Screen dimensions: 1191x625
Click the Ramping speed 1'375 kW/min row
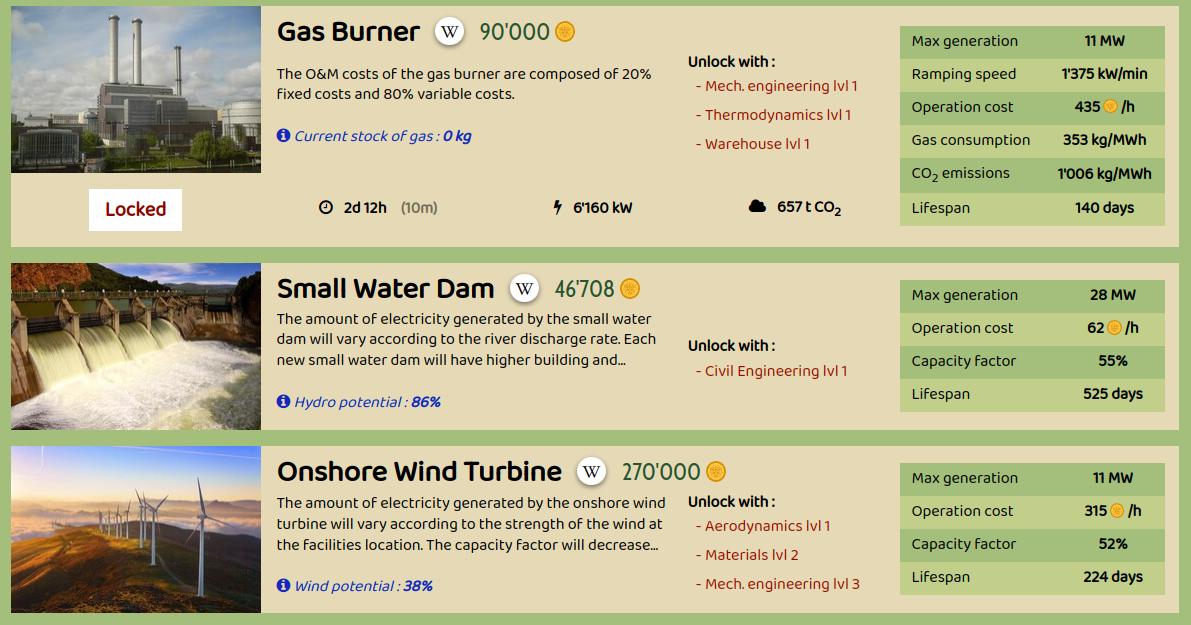coord(1032,74)
